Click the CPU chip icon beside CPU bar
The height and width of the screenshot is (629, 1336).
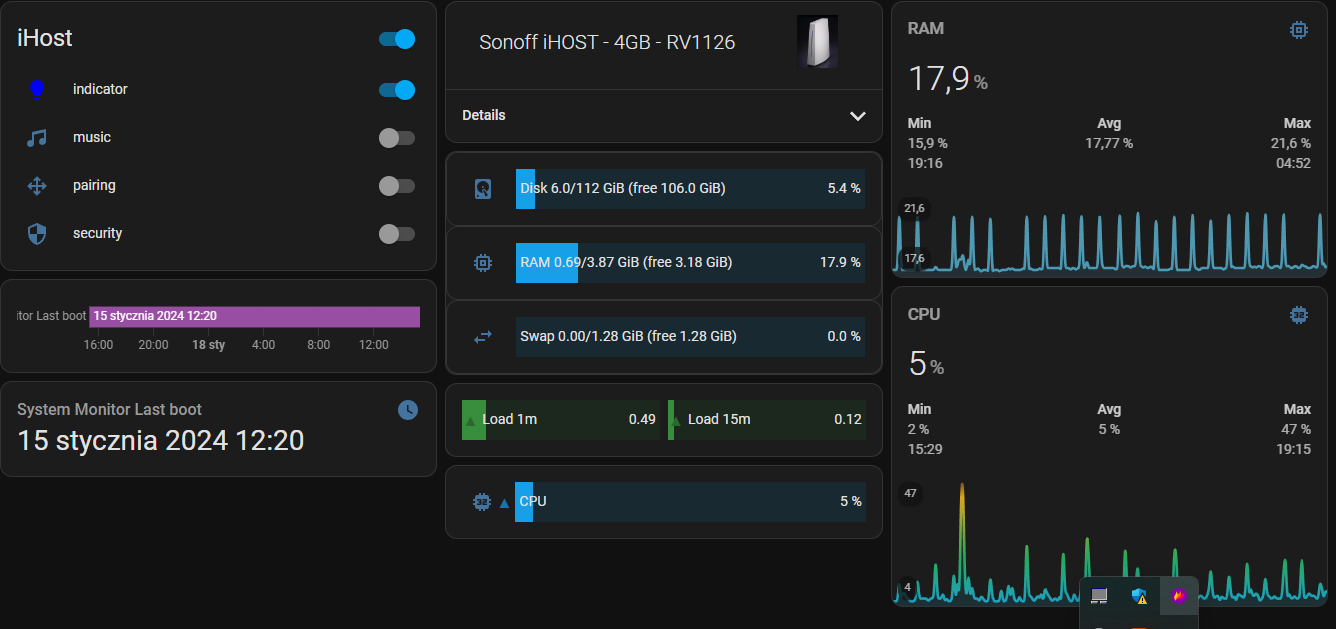point(482,501)
